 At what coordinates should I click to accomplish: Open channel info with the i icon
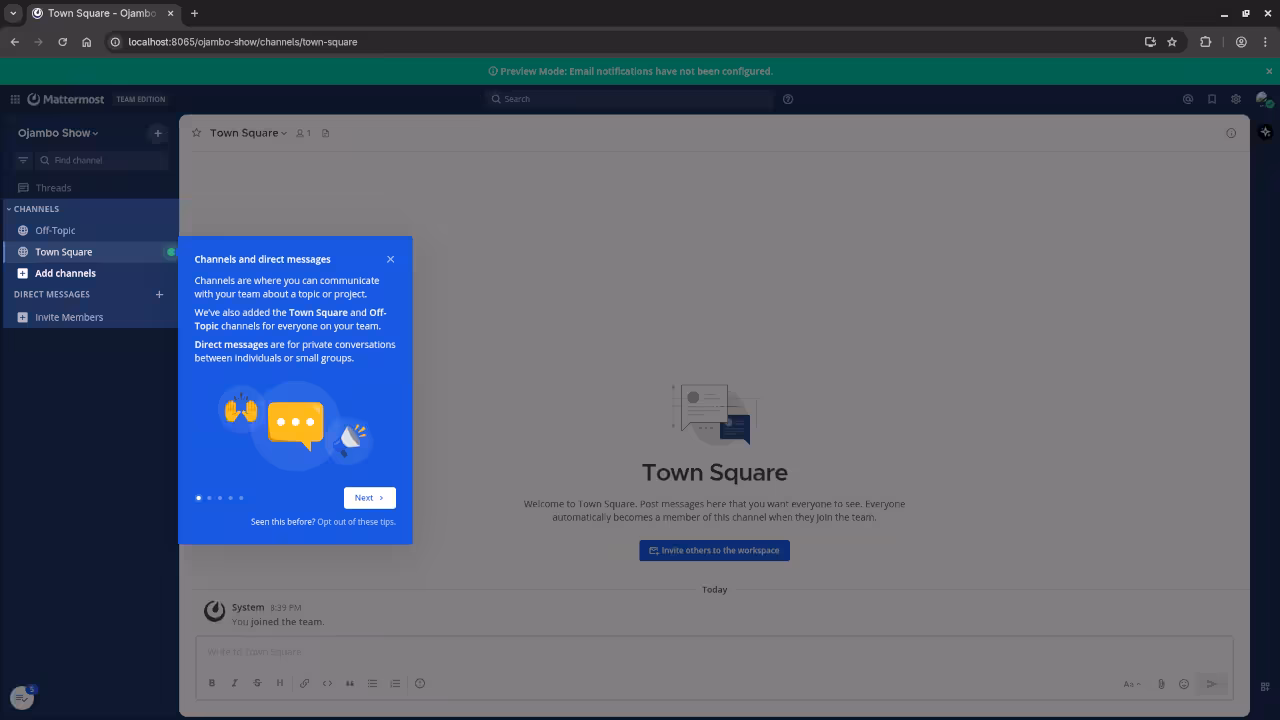1231,132
